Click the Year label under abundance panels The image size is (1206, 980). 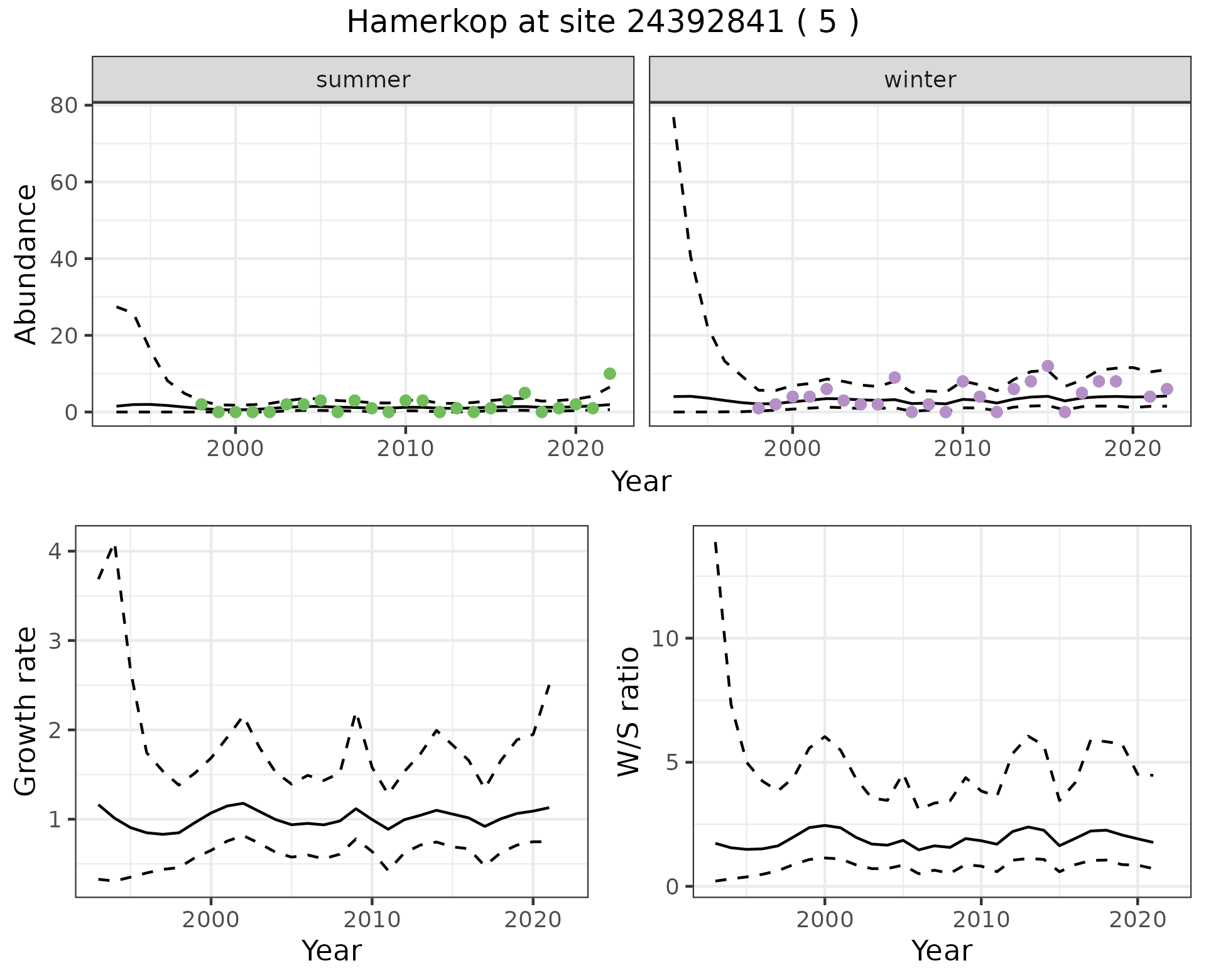[x=641, y=482]
